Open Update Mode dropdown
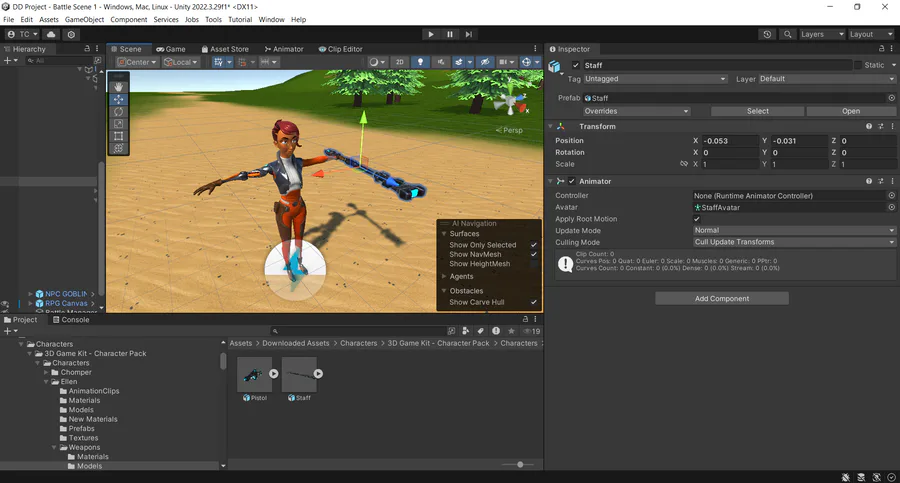Screen dimensions: 900x483 tap(794, 230)
